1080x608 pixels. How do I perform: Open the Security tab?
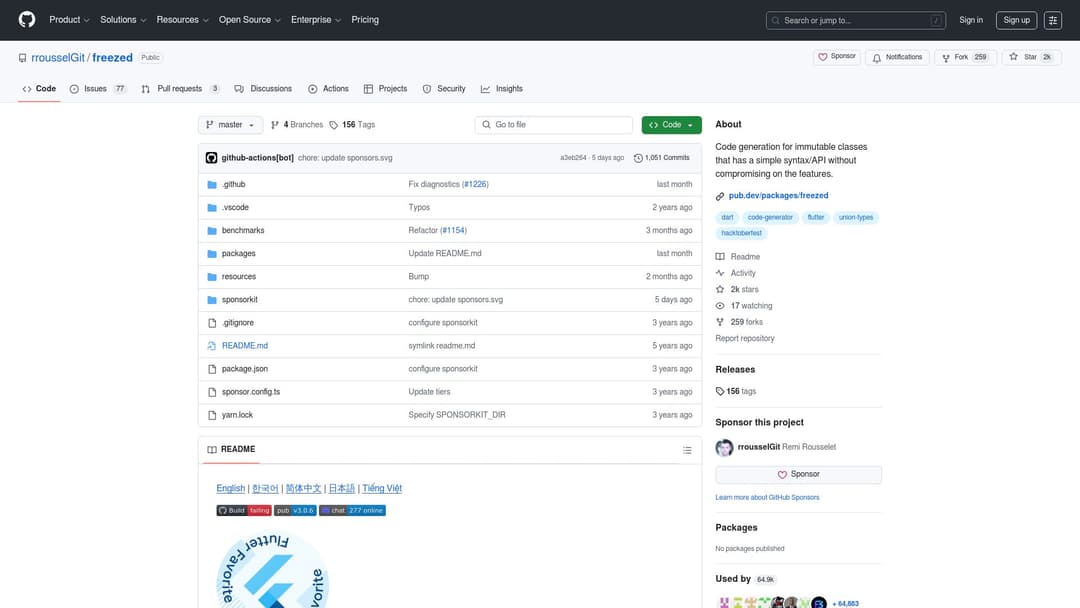point(444,89)
